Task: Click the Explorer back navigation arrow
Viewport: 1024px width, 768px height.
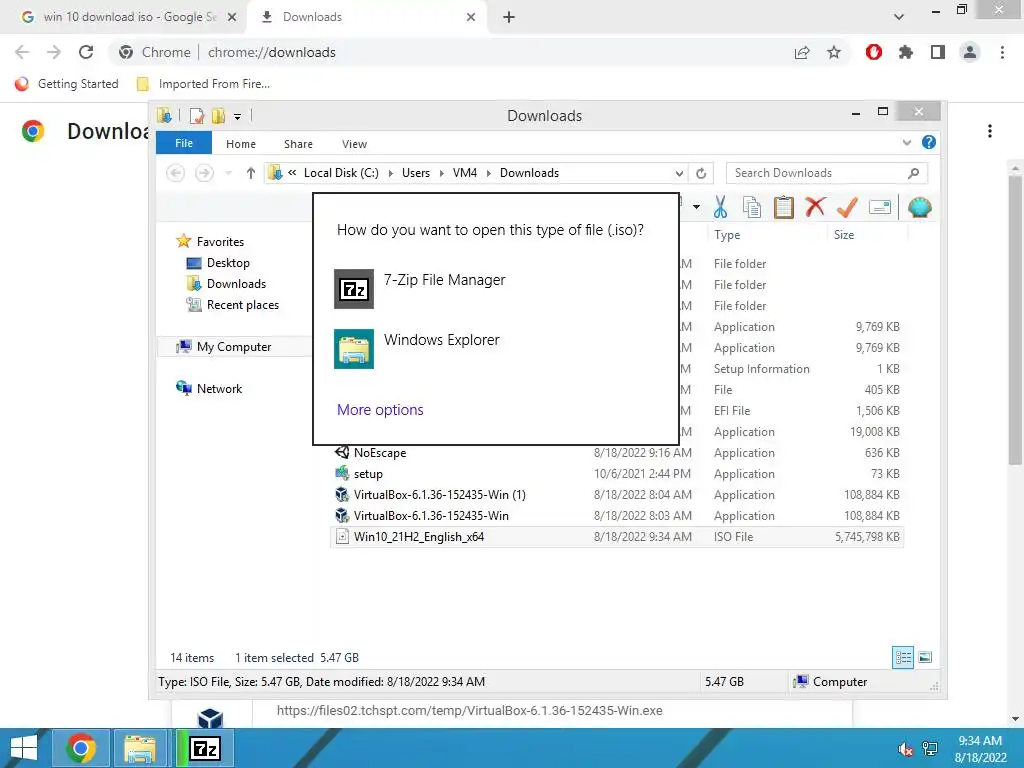Action: [x=175, y=173]
